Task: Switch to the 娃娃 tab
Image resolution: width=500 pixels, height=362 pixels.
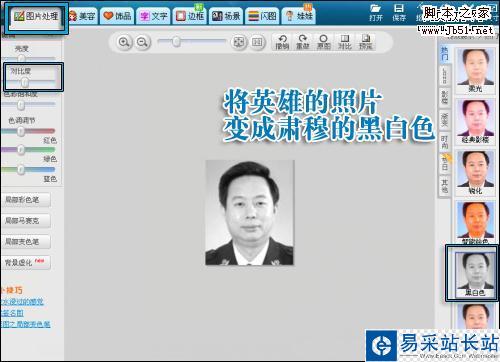Action: (x=299, y=16)
